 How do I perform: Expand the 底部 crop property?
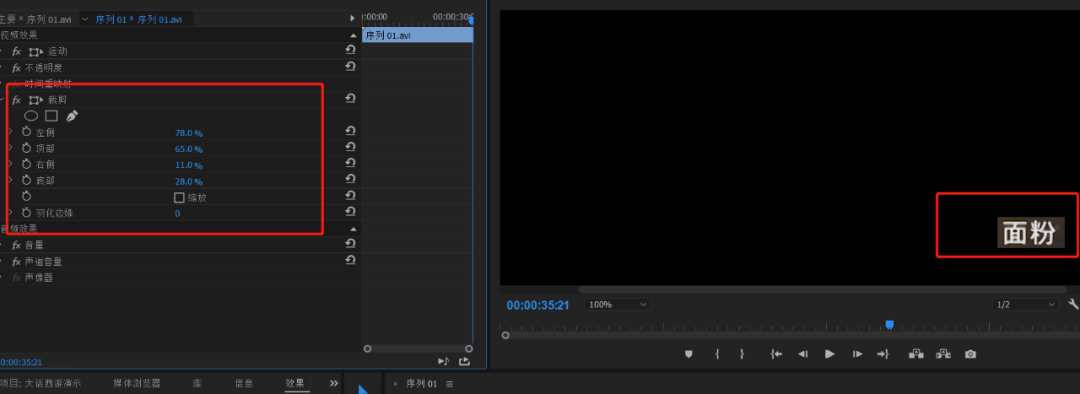point(10,180)
